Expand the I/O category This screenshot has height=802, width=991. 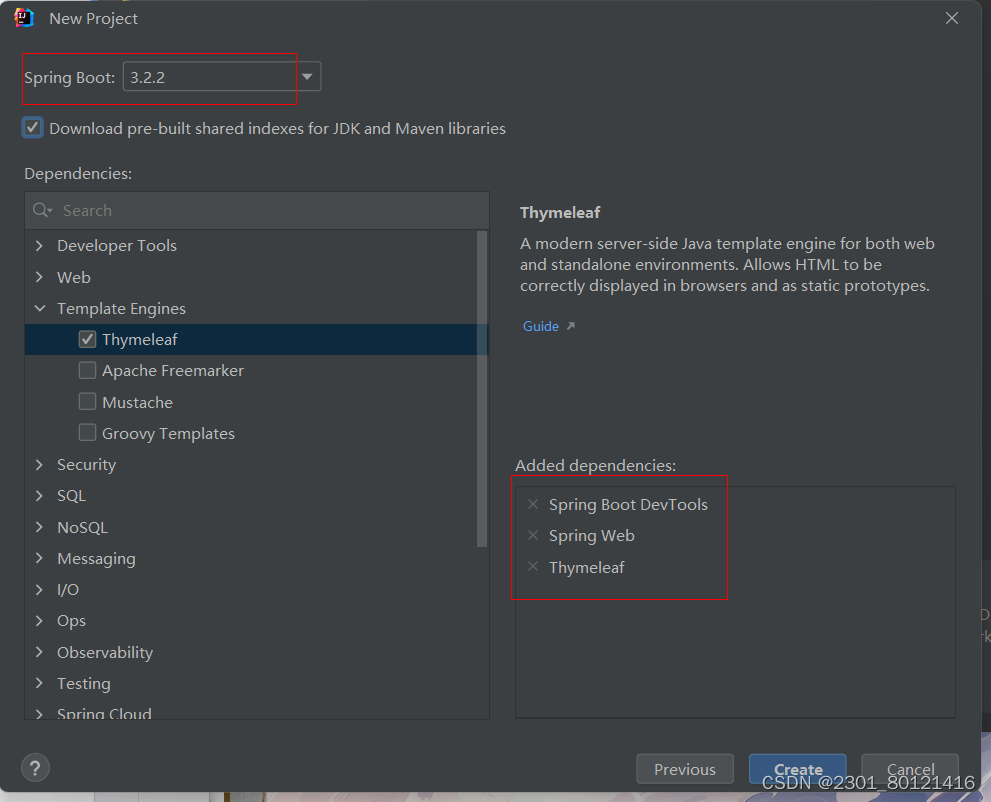pos(39,590)
